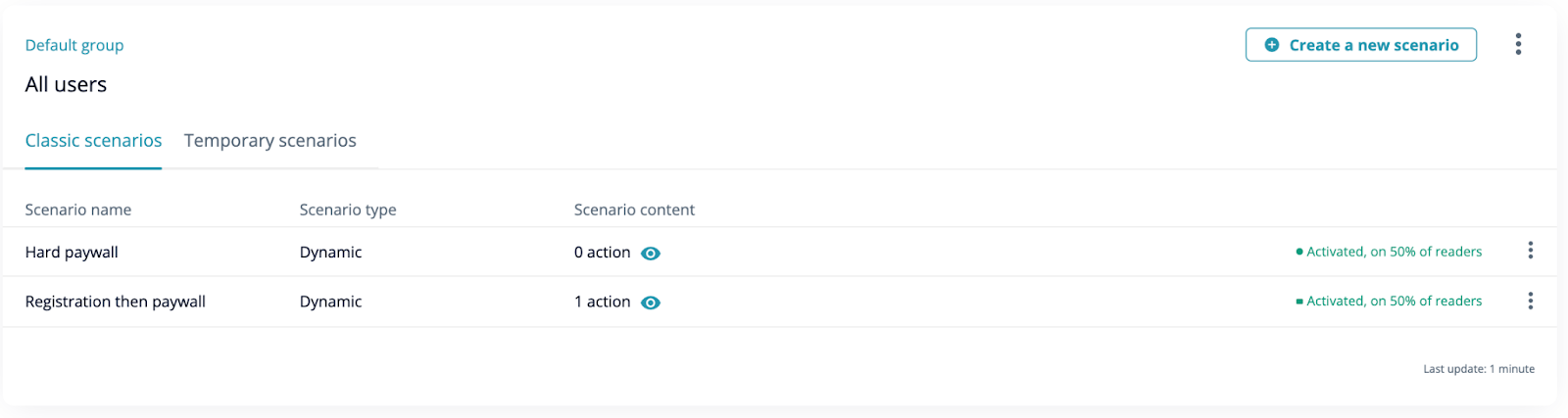Open three-dot menu for Hard paywall row
Screen dimensions: 1568x418
1530,251
